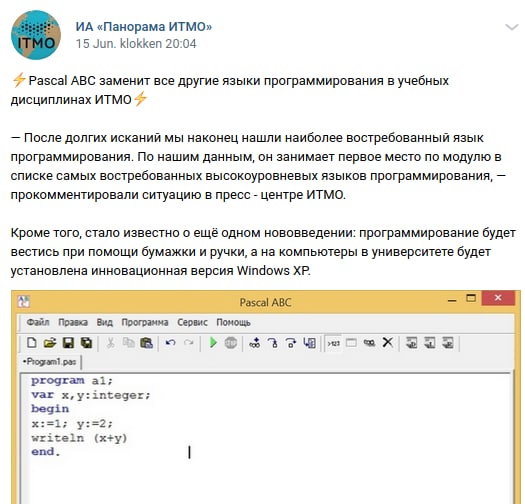Click the 'writeln (x+y)' code line
Image resolution: width=525 pixels, height=504 pixels.
pos(79,438)
